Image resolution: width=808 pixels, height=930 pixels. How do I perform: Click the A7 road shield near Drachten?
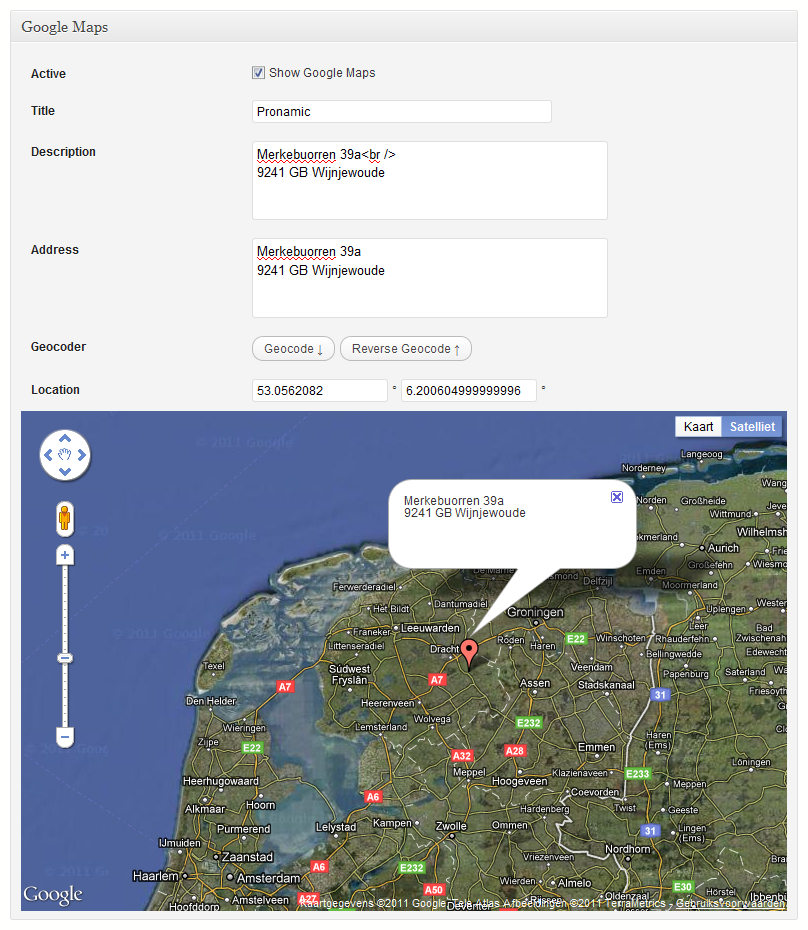pyautogui.click(x=437, y=680)
